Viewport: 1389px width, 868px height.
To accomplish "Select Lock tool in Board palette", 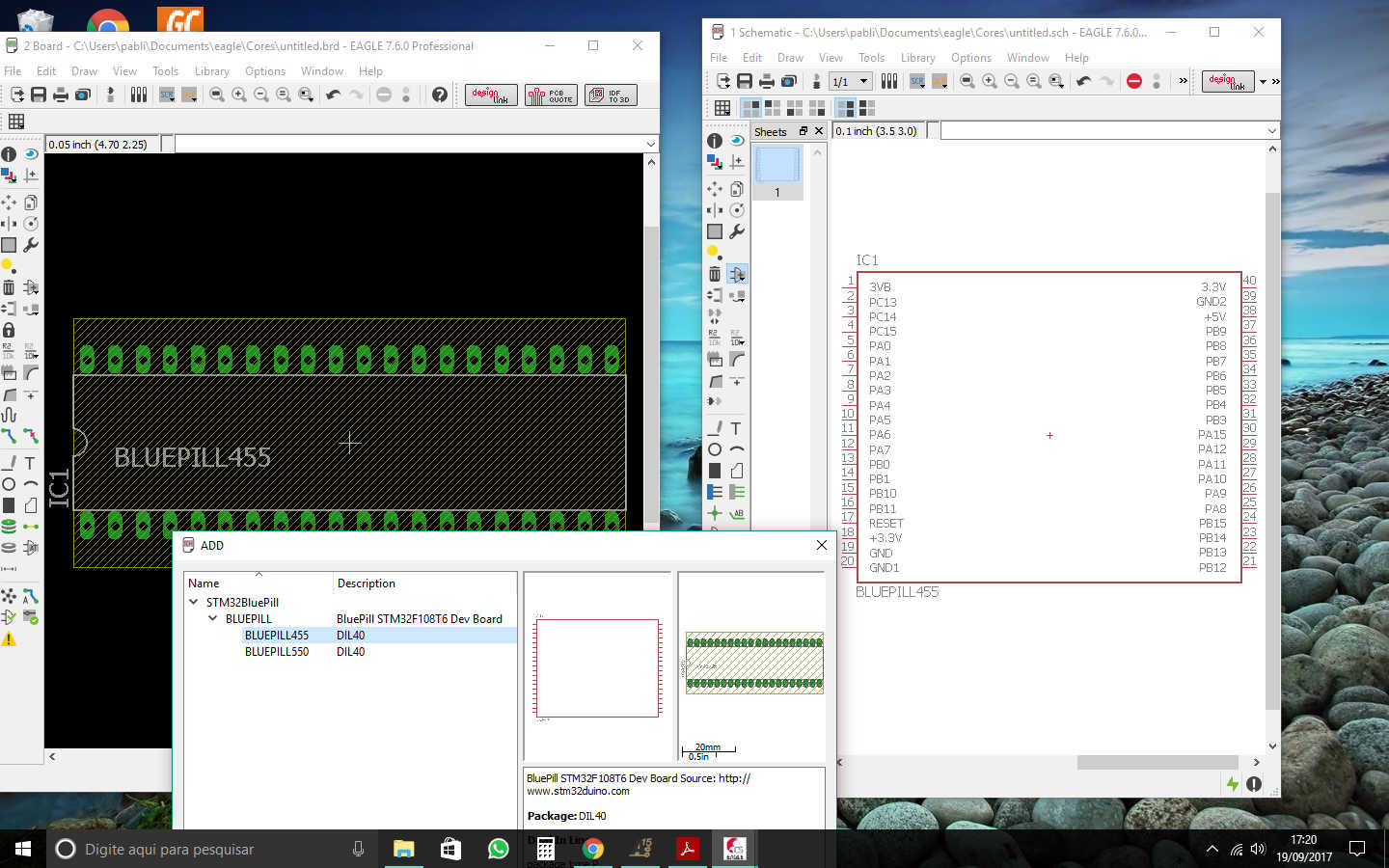I will pos(9,330).
